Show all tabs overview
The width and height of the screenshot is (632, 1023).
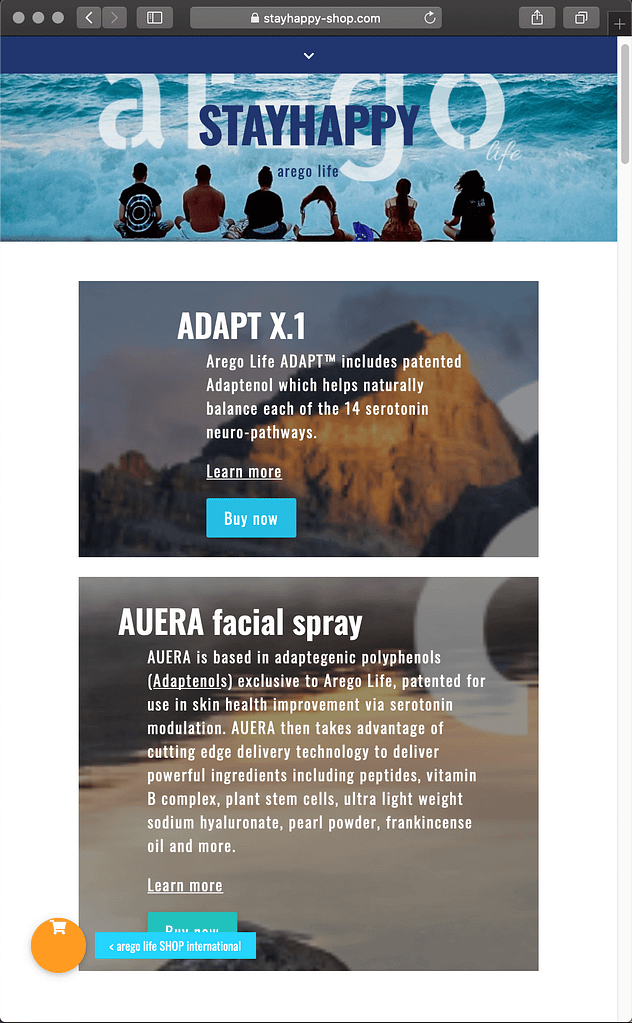581,18
